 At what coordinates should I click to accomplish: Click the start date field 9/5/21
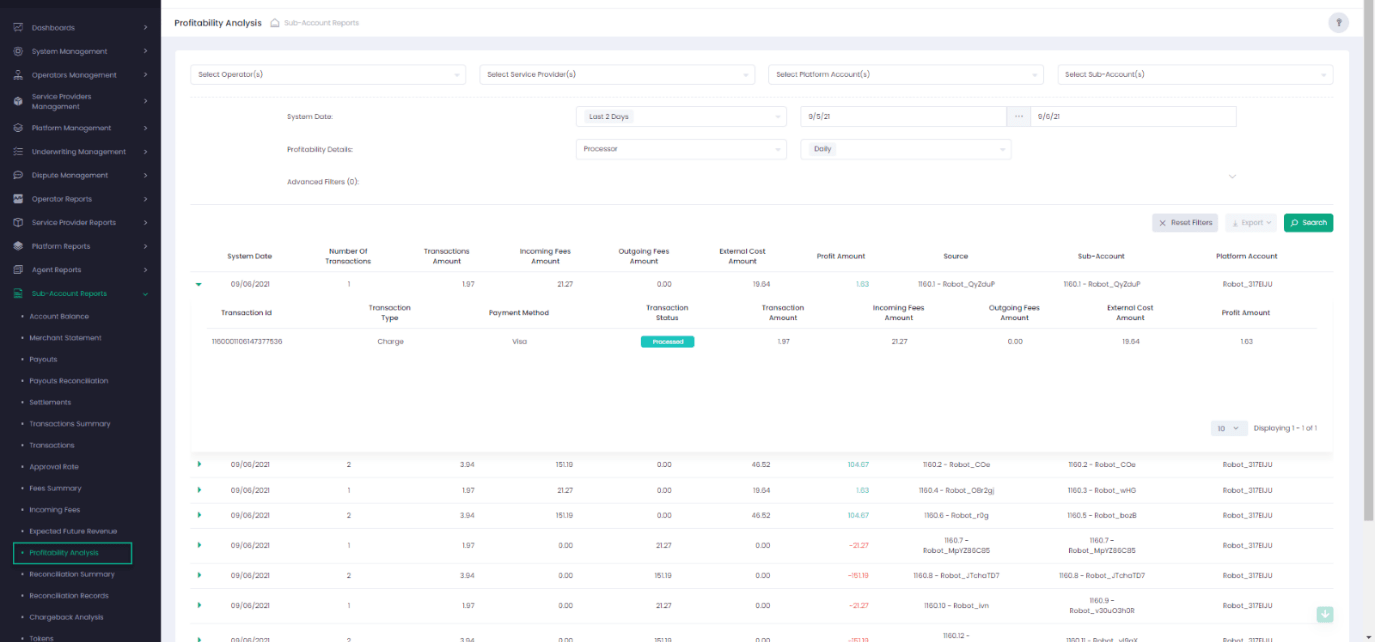pyautogui.click(x=902, y=117)
